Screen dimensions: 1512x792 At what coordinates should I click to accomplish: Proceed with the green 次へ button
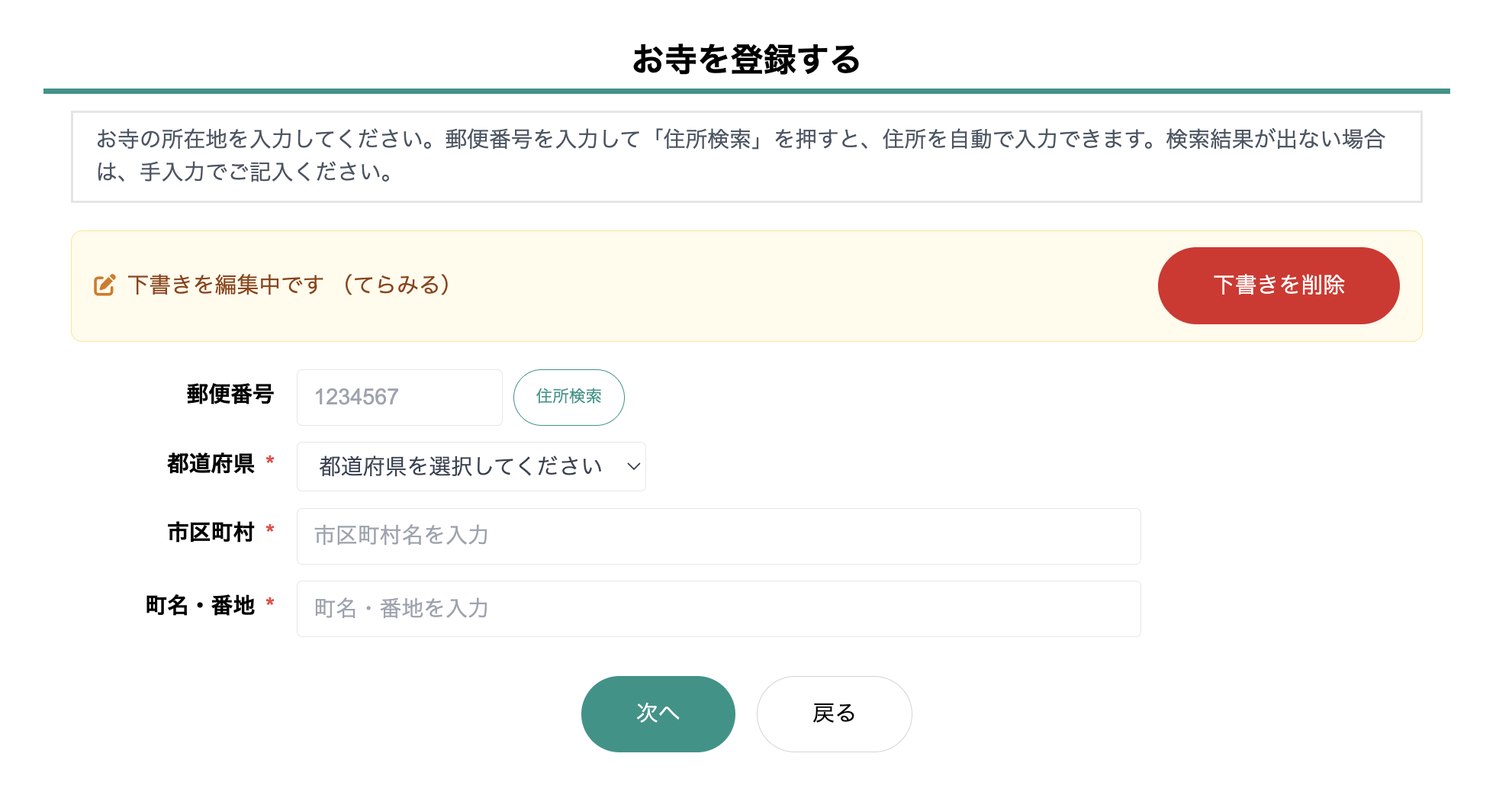coord(658,714)
